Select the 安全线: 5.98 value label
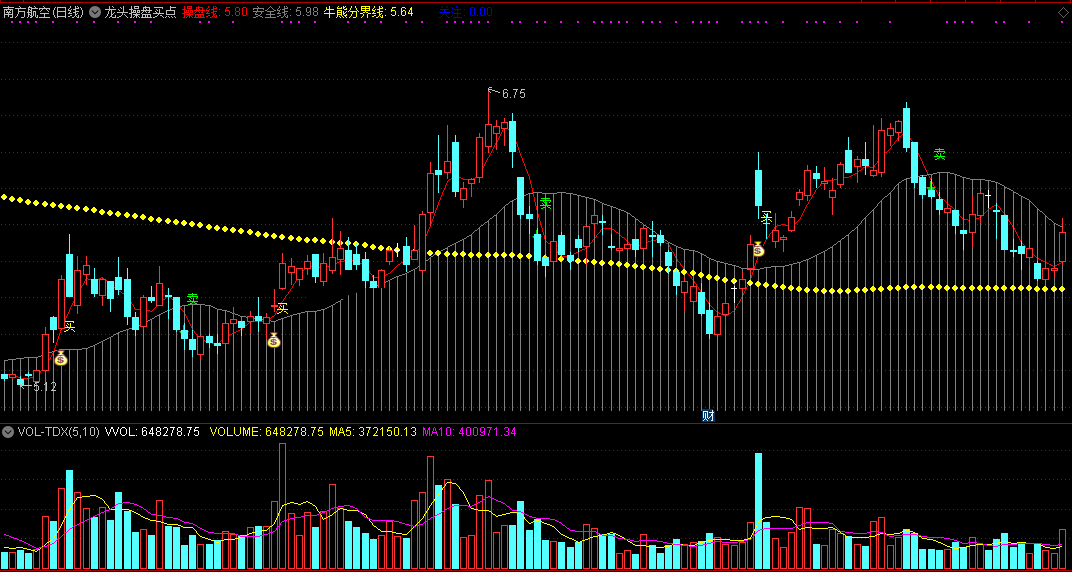 point(285,12)
